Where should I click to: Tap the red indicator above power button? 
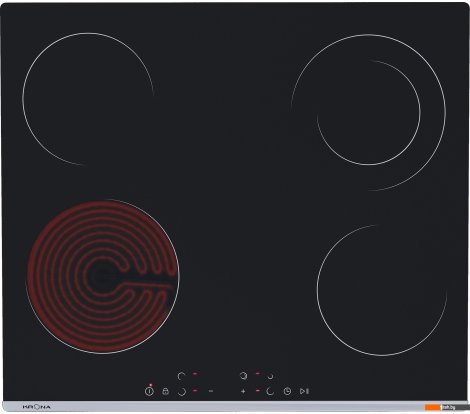point(151,385)
